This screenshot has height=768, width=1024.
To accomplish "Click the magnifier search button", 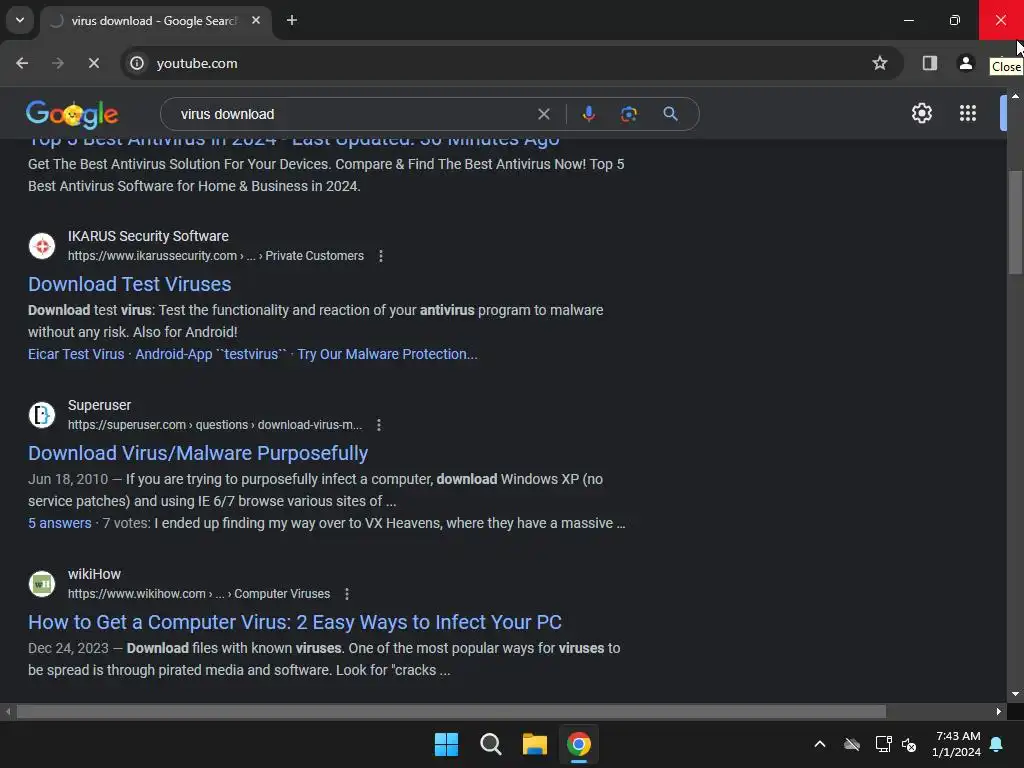I will pos(670,114).
